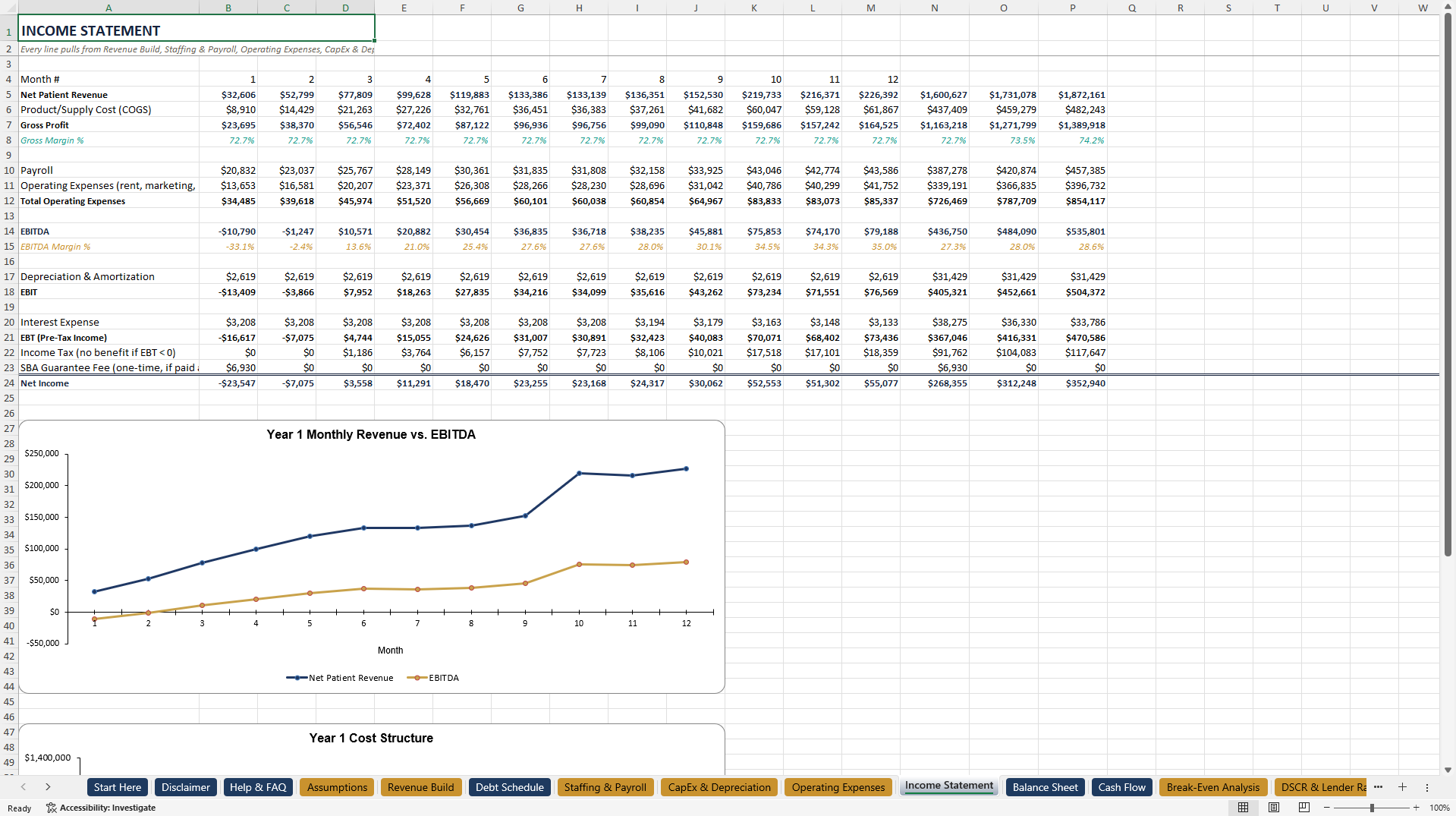Select SBA Guarantee Fee $6,930 in column B
This screenshot has width=1456, height=816.
[228, 367]
